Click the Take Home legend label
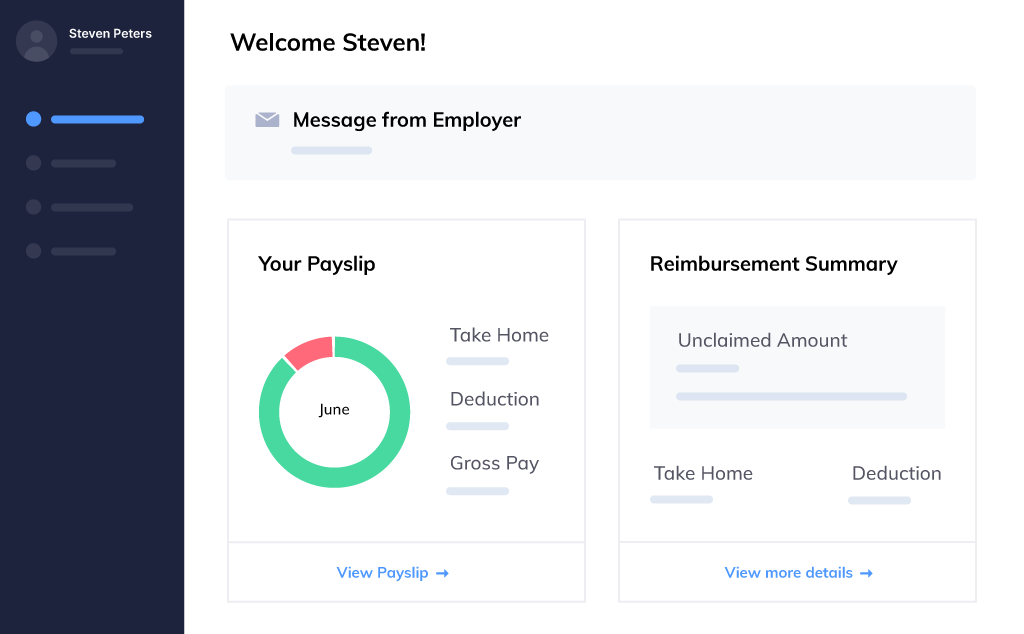Viewport: 1024px width, 634px height. (498, 335)
